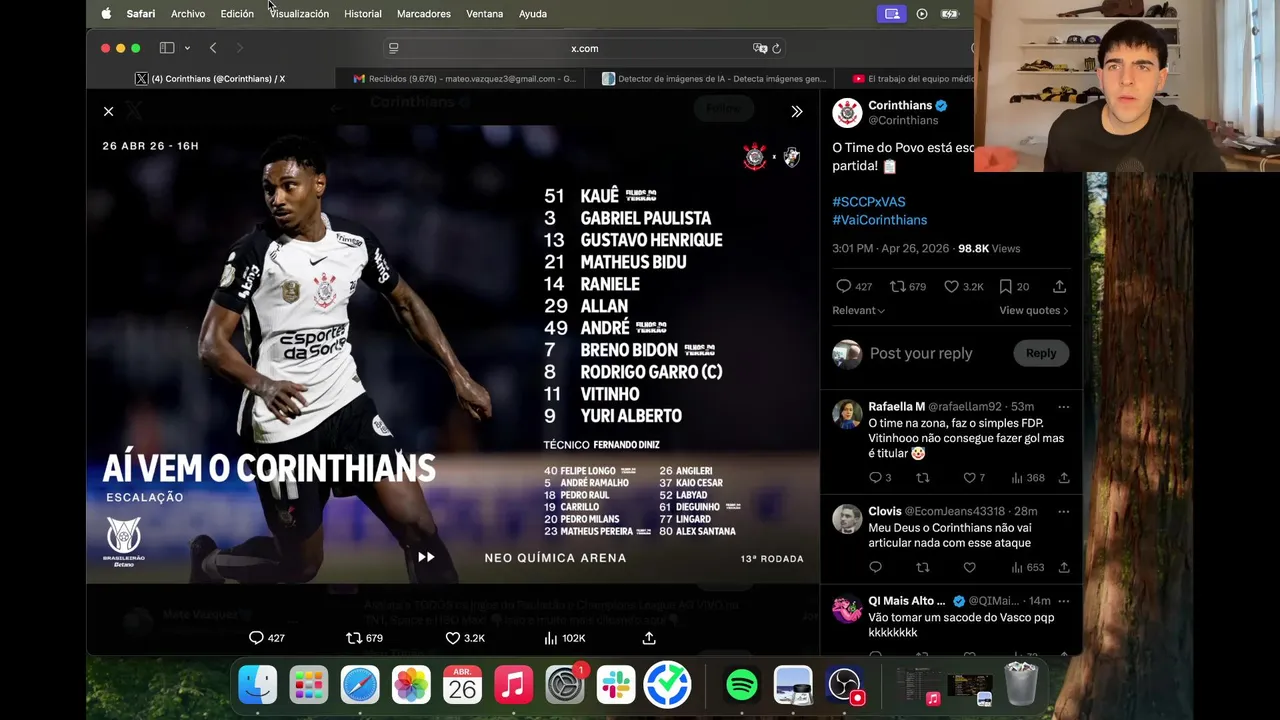
Task: Click purple screen recording icon in menu bar
Action: click(x=891, y=14)
